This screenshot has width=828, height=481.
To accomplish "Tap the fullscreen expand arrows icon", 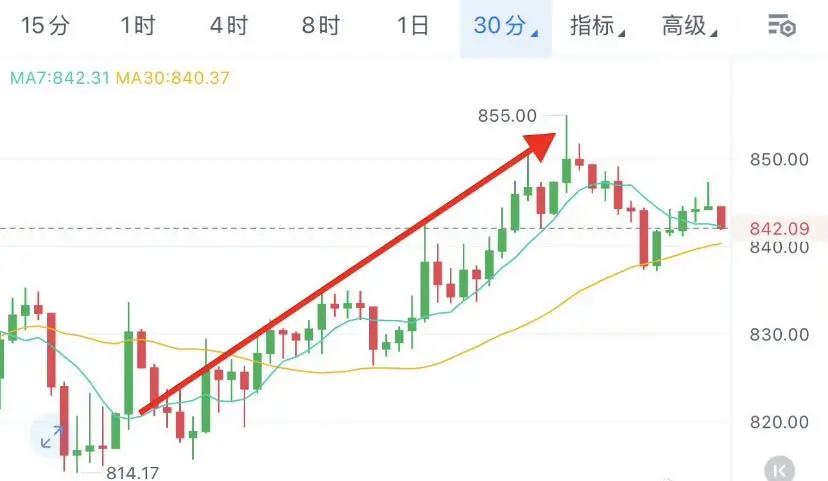I will 52,437.
